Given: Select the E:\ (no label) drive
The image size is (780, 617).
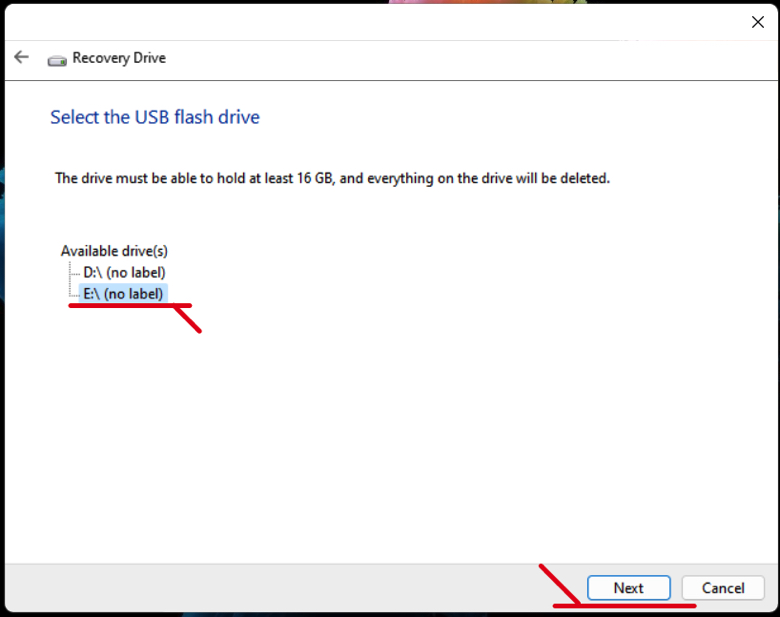Looking at the screenshot, I should click(123, 294).
